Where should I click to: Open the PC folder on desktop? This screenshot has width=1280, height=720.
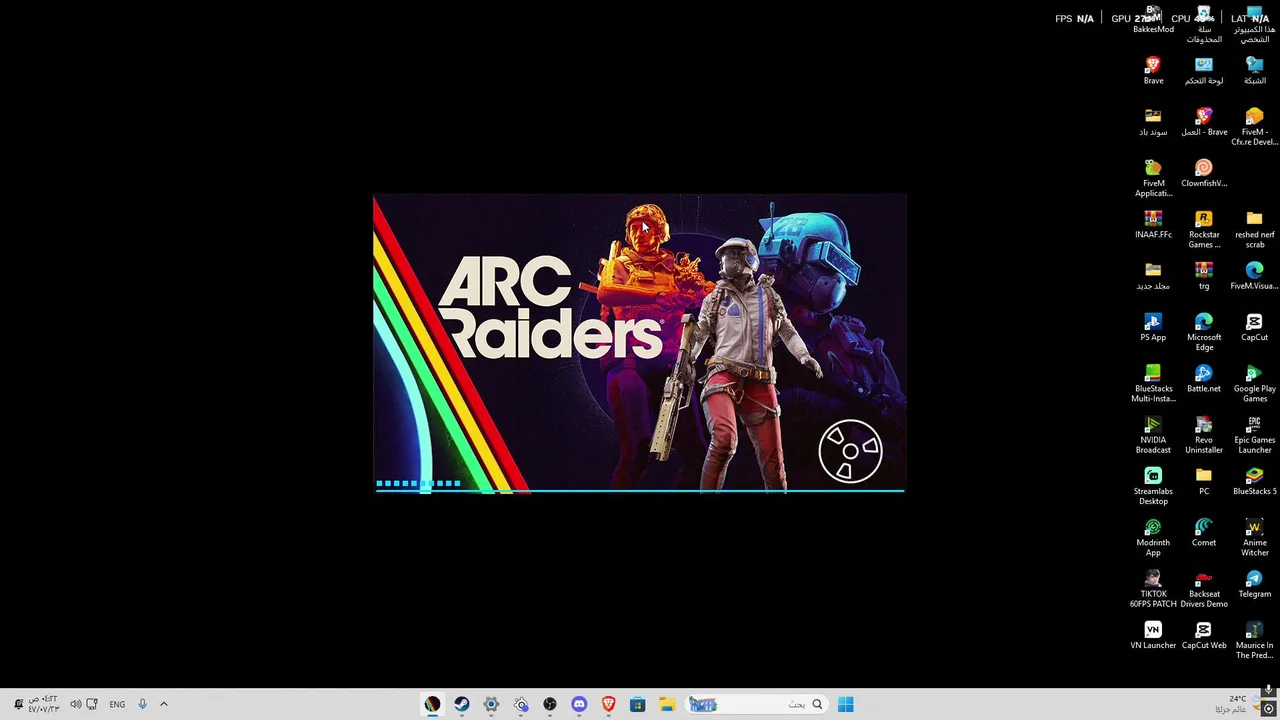1204,480
